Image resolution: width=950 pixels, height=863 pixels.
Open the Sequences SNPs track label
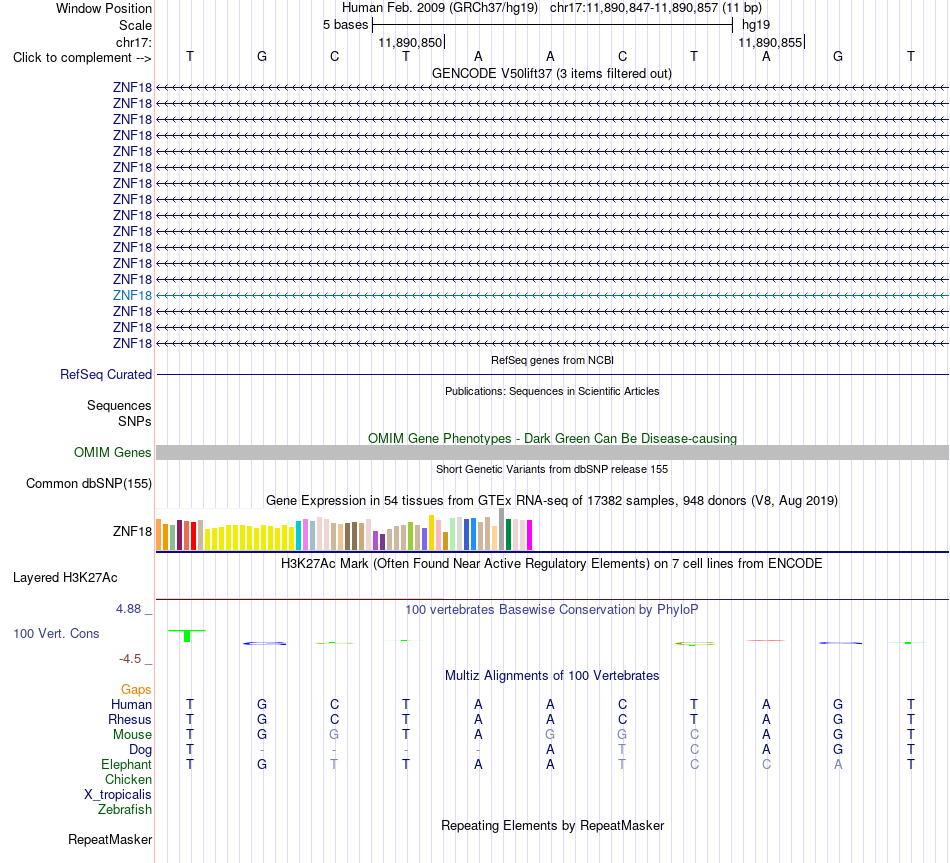(x=119, y=413)
